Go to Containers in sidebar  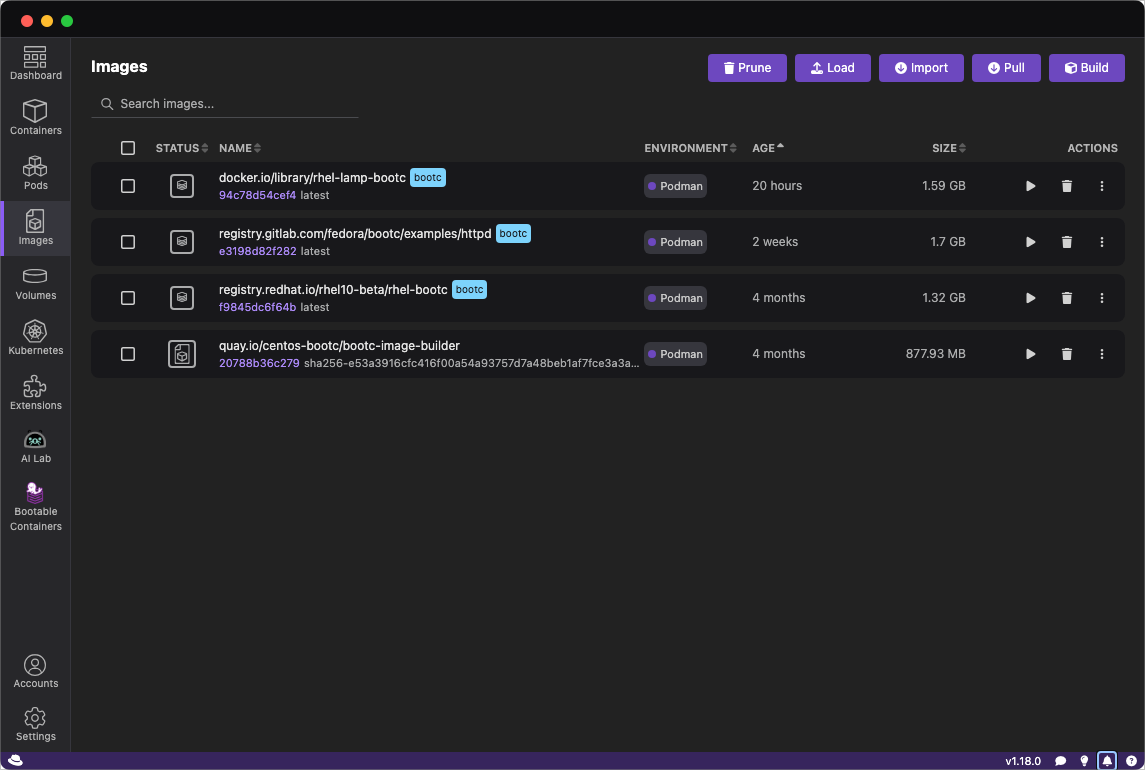[x=35, y=118]
